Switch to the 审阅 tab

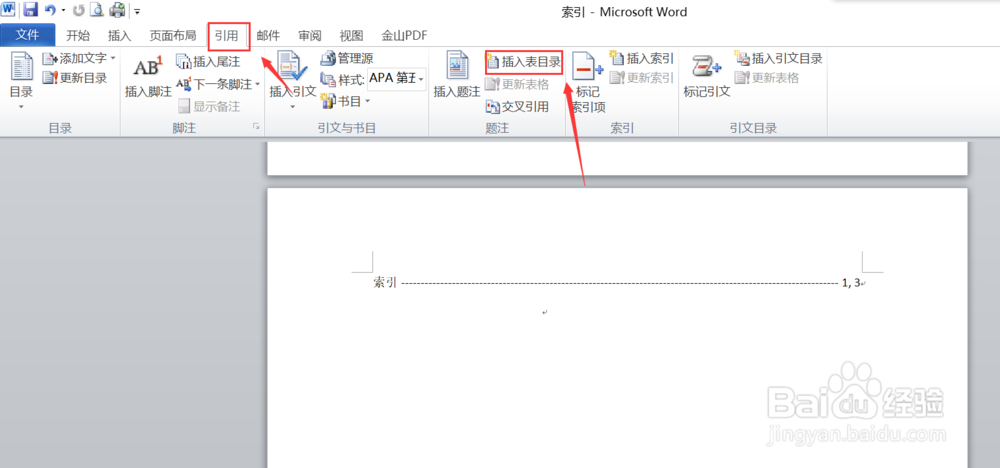pos(310,35)
